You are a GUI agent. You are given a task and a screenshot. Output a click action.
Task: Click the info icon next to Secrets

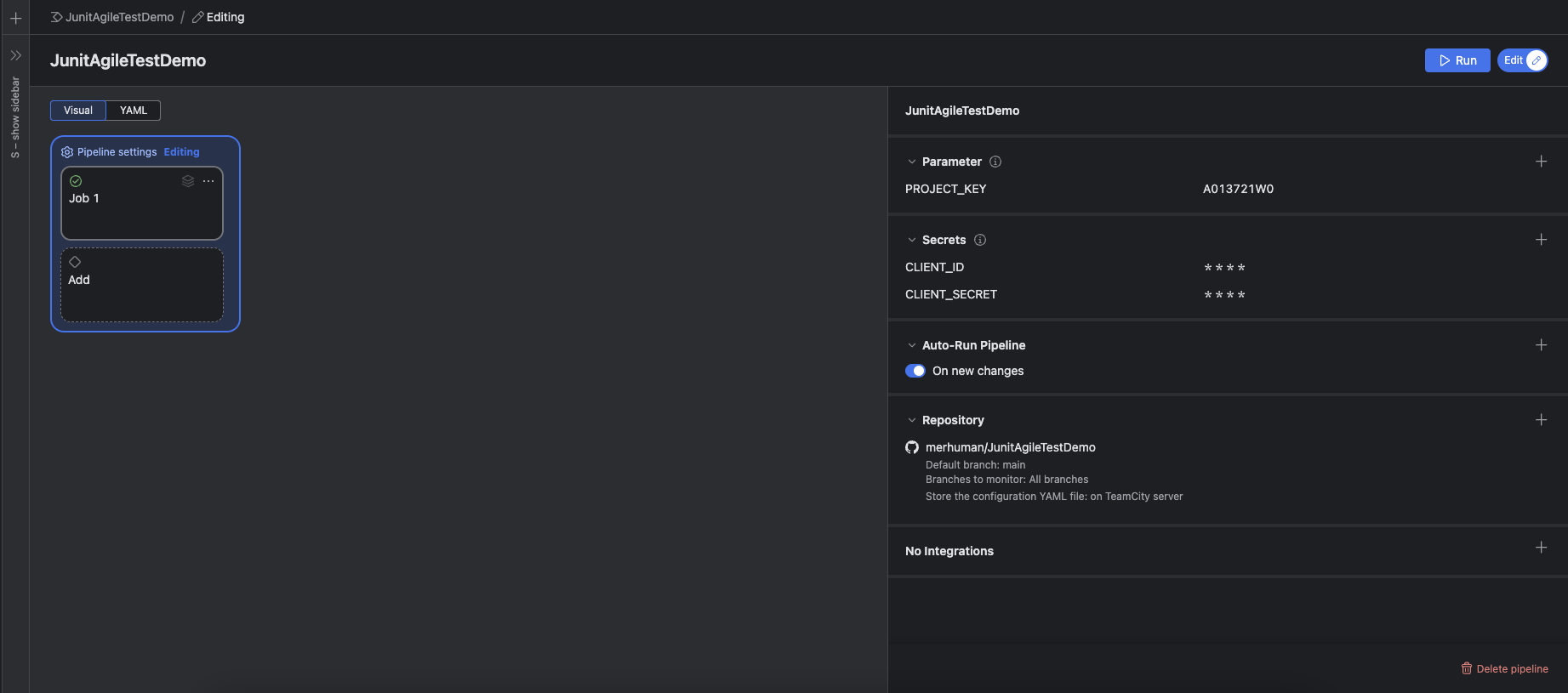pyautogui.click(x=980, y=240)
